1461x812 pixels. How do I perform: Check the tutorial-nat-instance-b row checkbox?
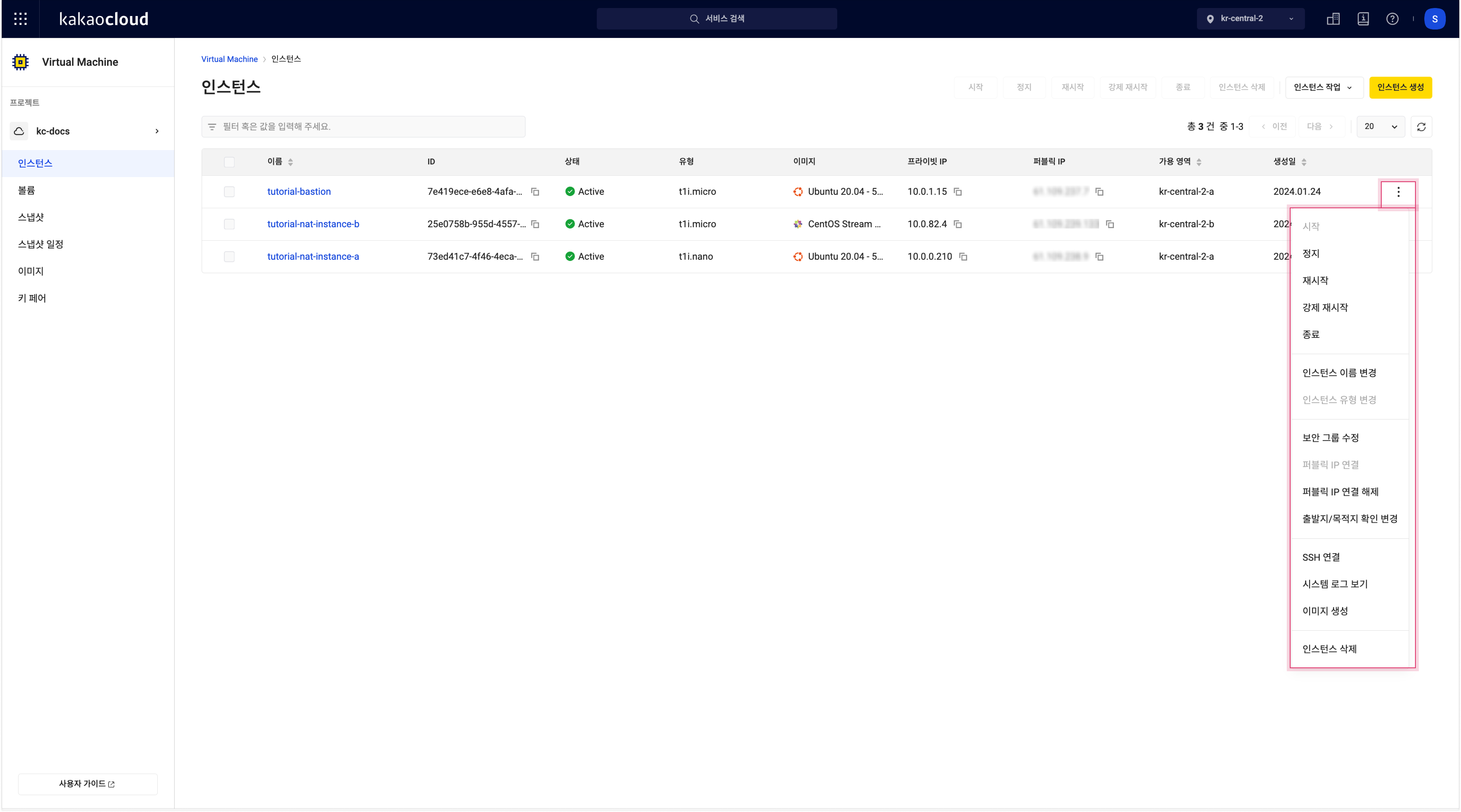[229, 224]
